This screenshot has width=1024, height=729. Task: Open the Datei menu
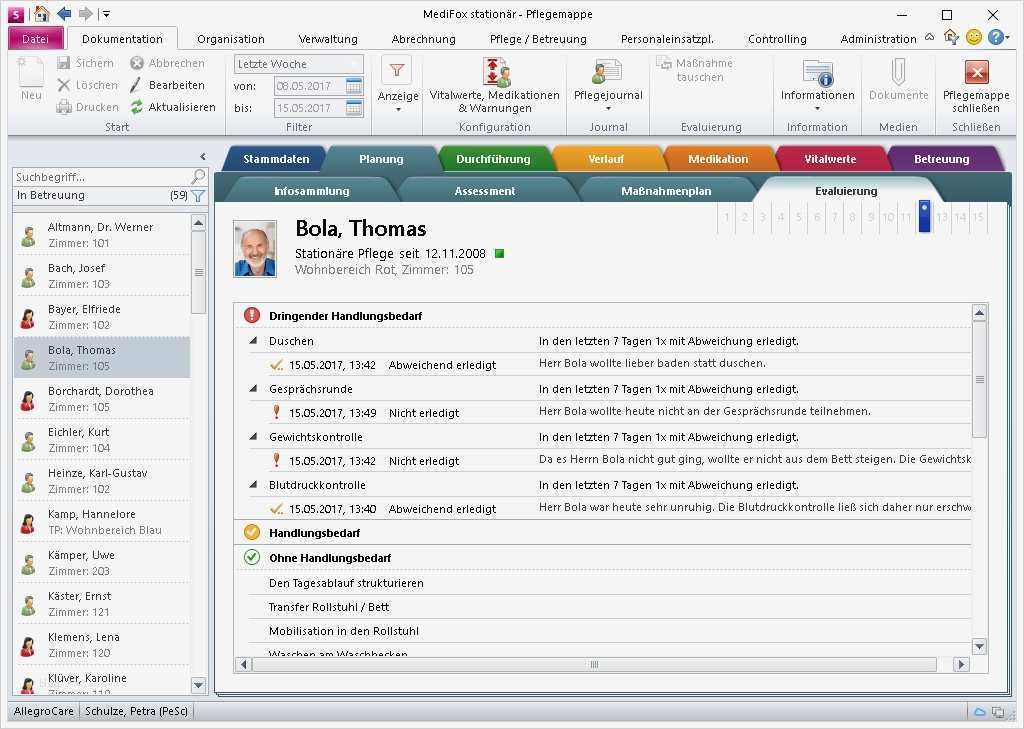coord(35,39)
